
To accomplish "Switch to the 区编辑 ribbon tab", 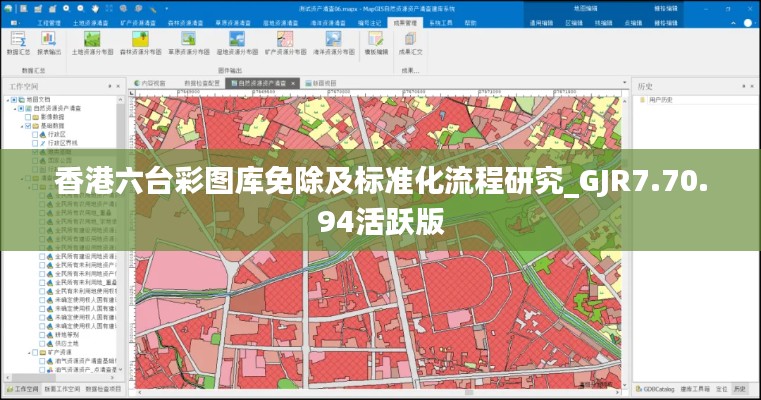I will (x=574, y=23).
